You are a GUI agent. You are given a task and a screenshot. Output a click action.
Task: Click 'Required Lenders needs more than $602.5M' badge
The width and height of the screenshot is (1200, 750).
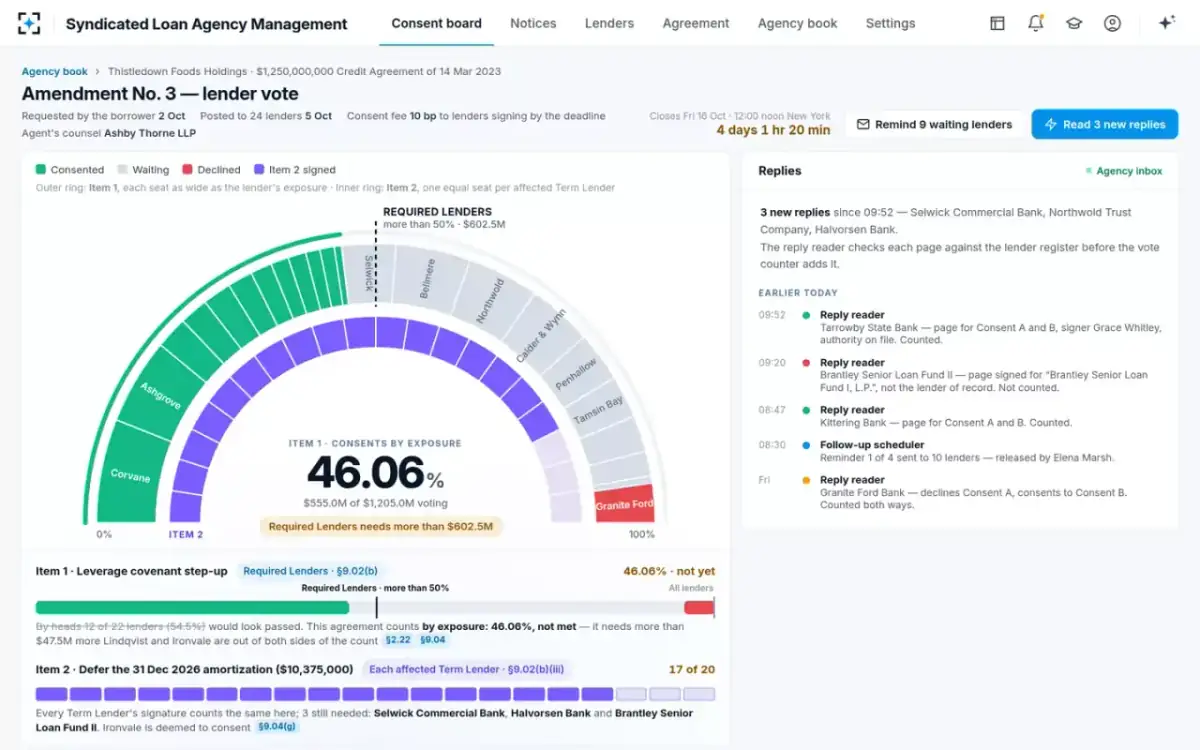[x=381, y=526]
